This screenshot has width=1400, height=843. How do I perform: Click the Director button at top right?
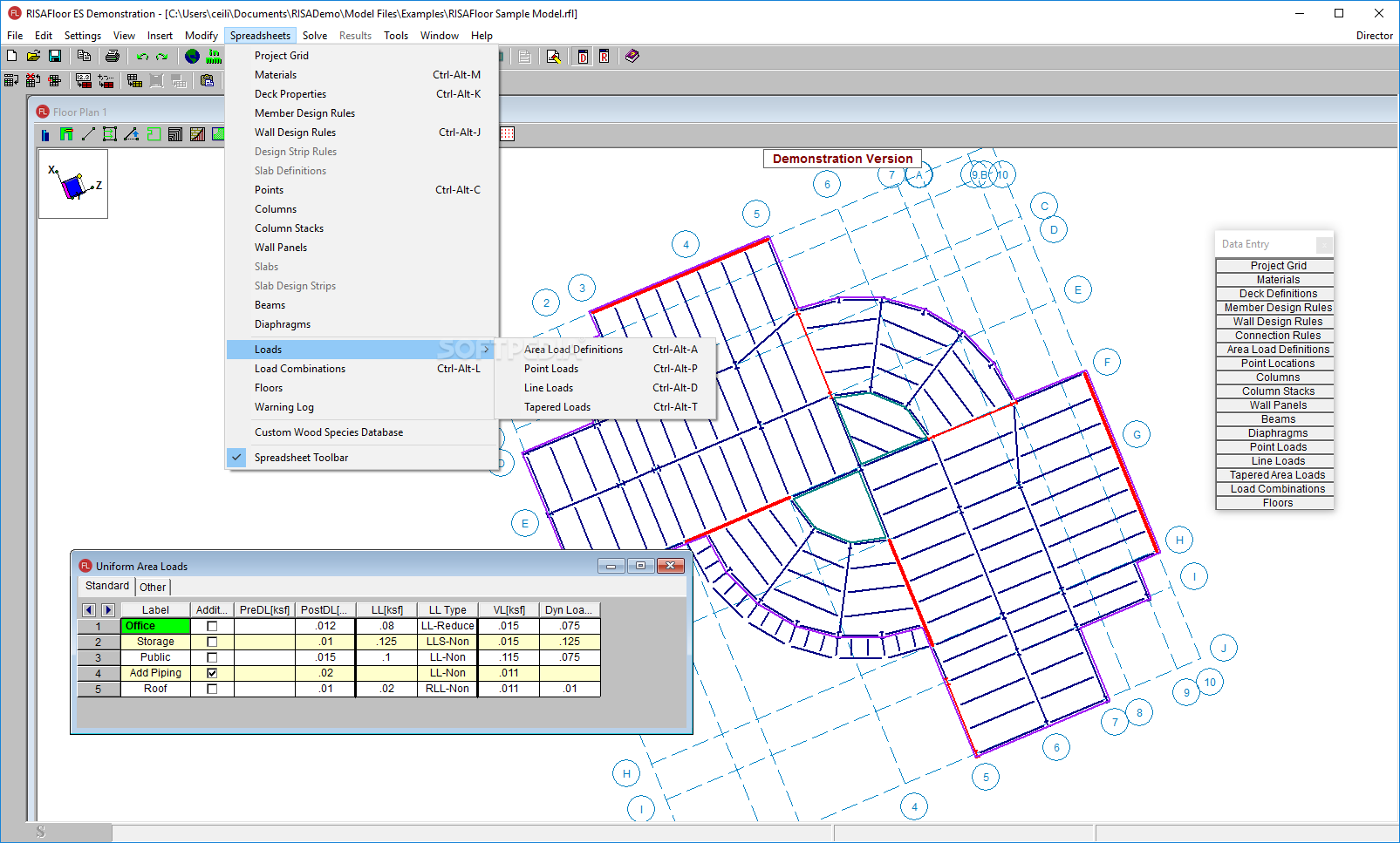click(x=1374, y=36)
